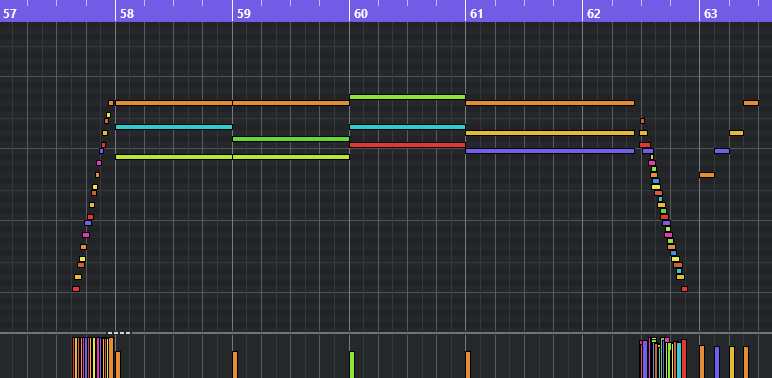Select the cyan note in bar 60
772x378 pixels.
[407, 127]
